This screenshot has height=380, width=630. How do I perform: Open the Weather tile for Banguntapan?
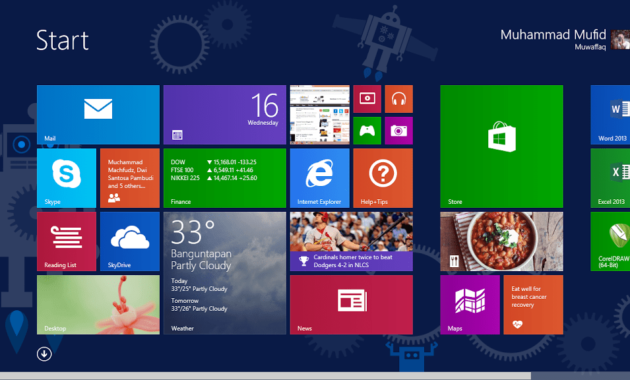click(225, 273)
